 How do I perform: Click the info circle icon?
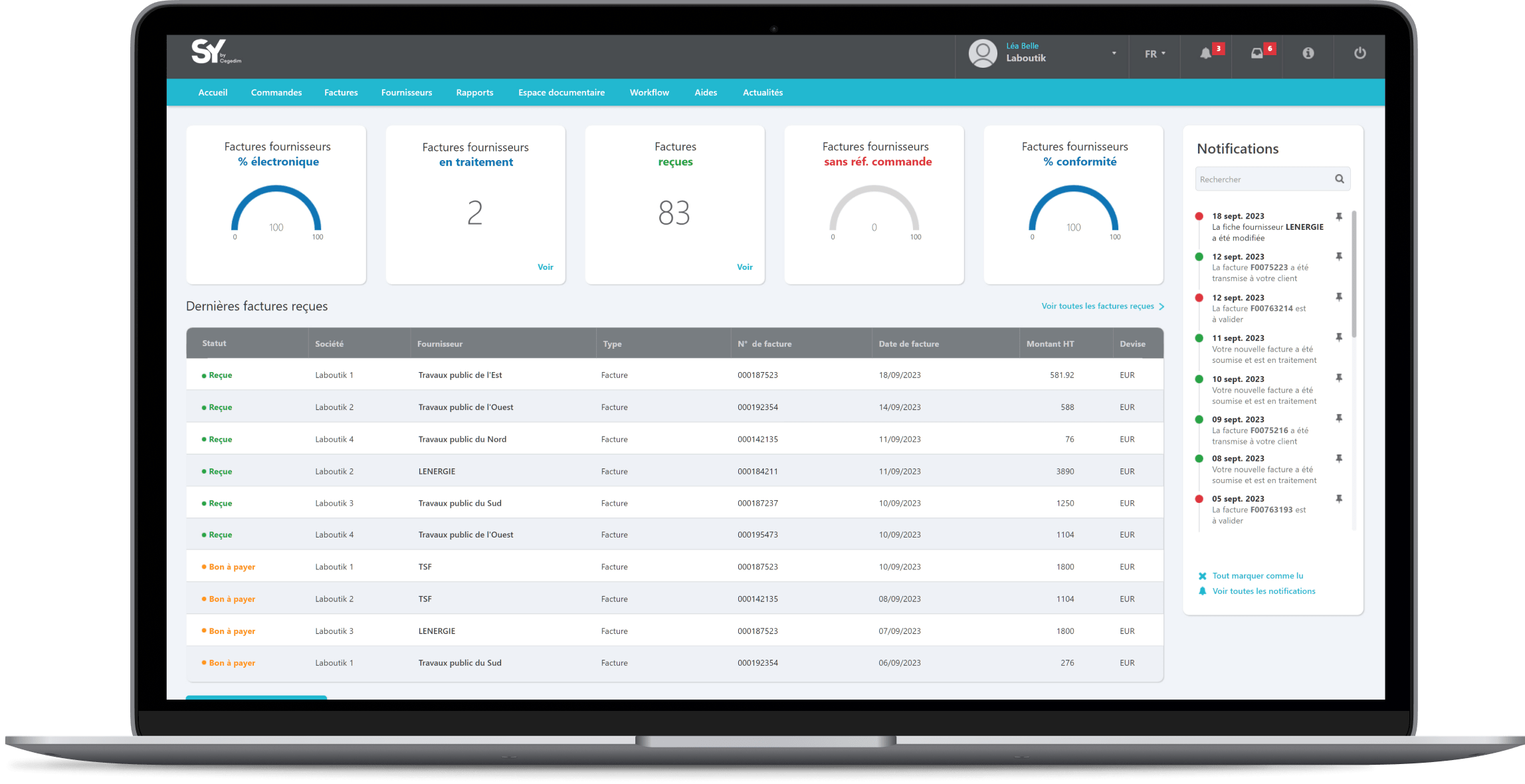(1308, 53)
